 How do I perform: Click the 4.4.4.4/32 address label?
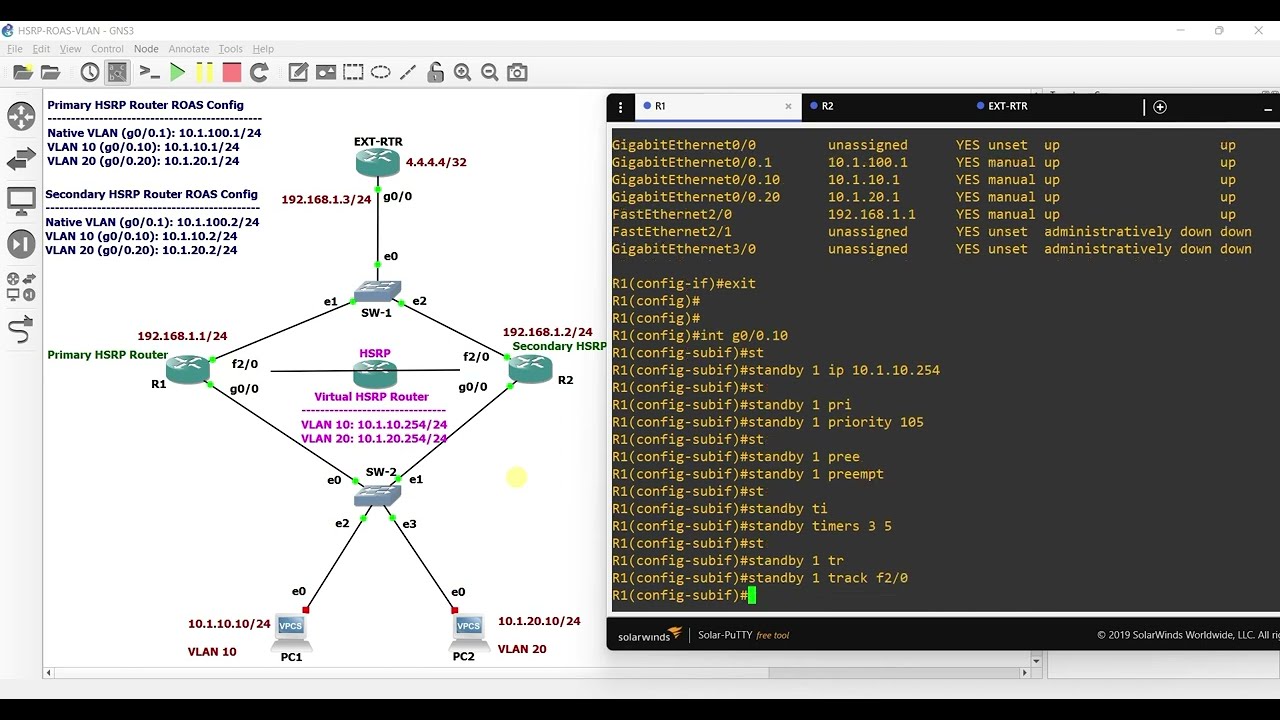coord(436,162)
